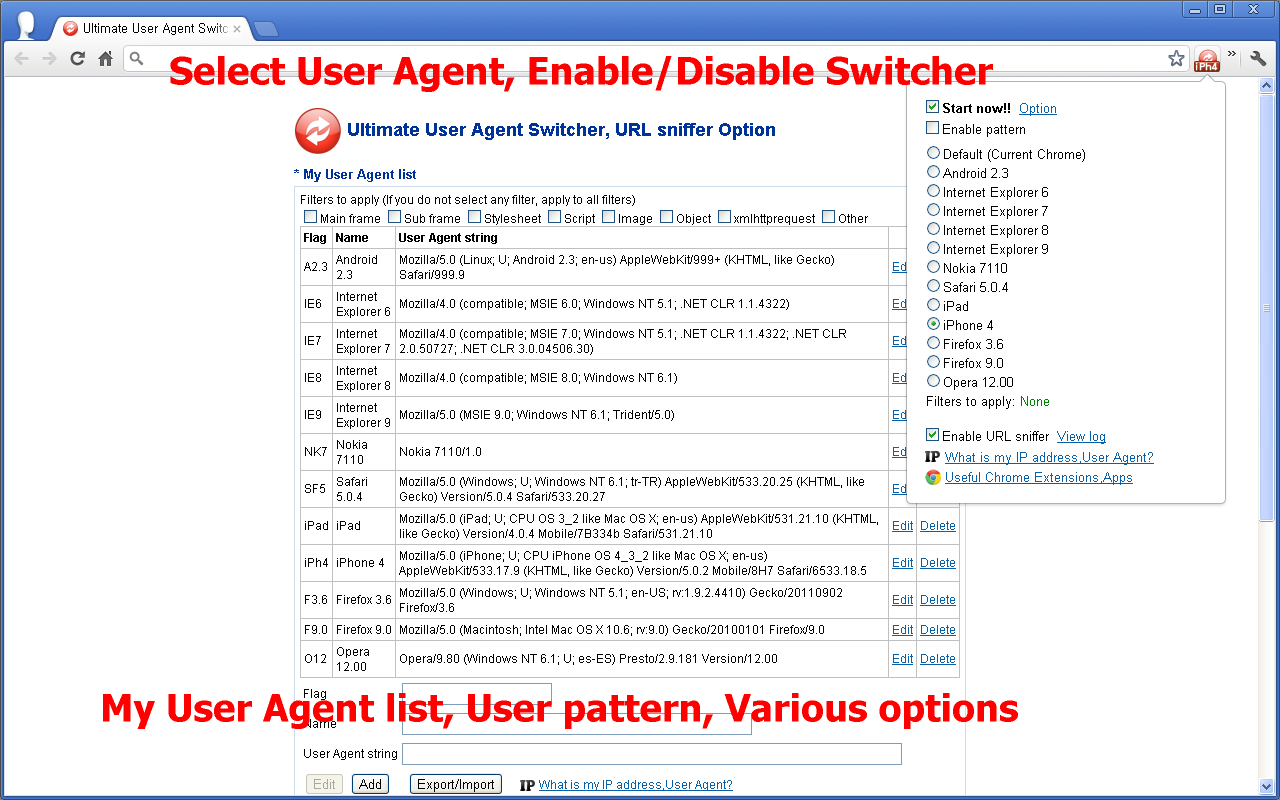Select iPad user agent
Viewport: 1280px width, 800px height.
[x=934, y=305]
